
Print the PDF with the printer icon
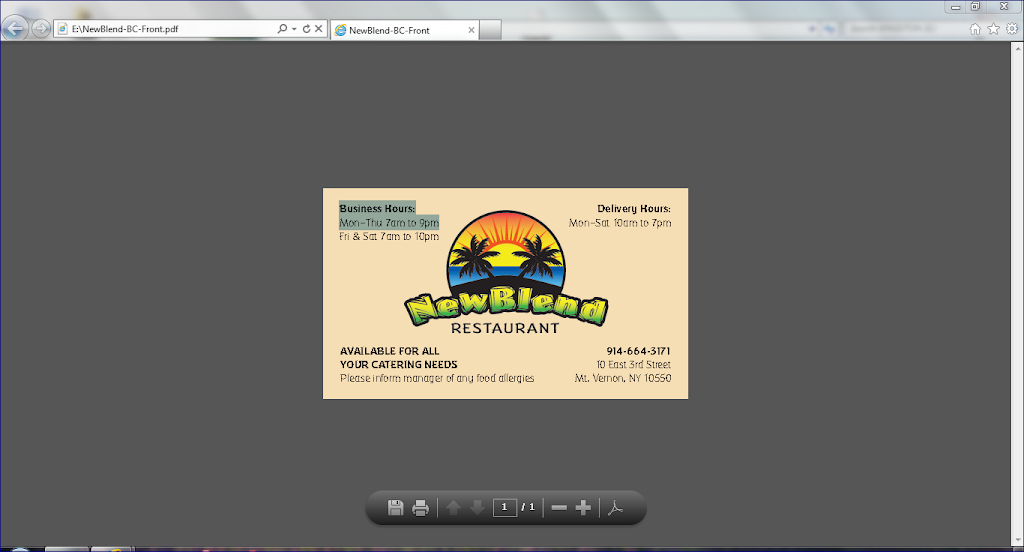coord(421,508)
